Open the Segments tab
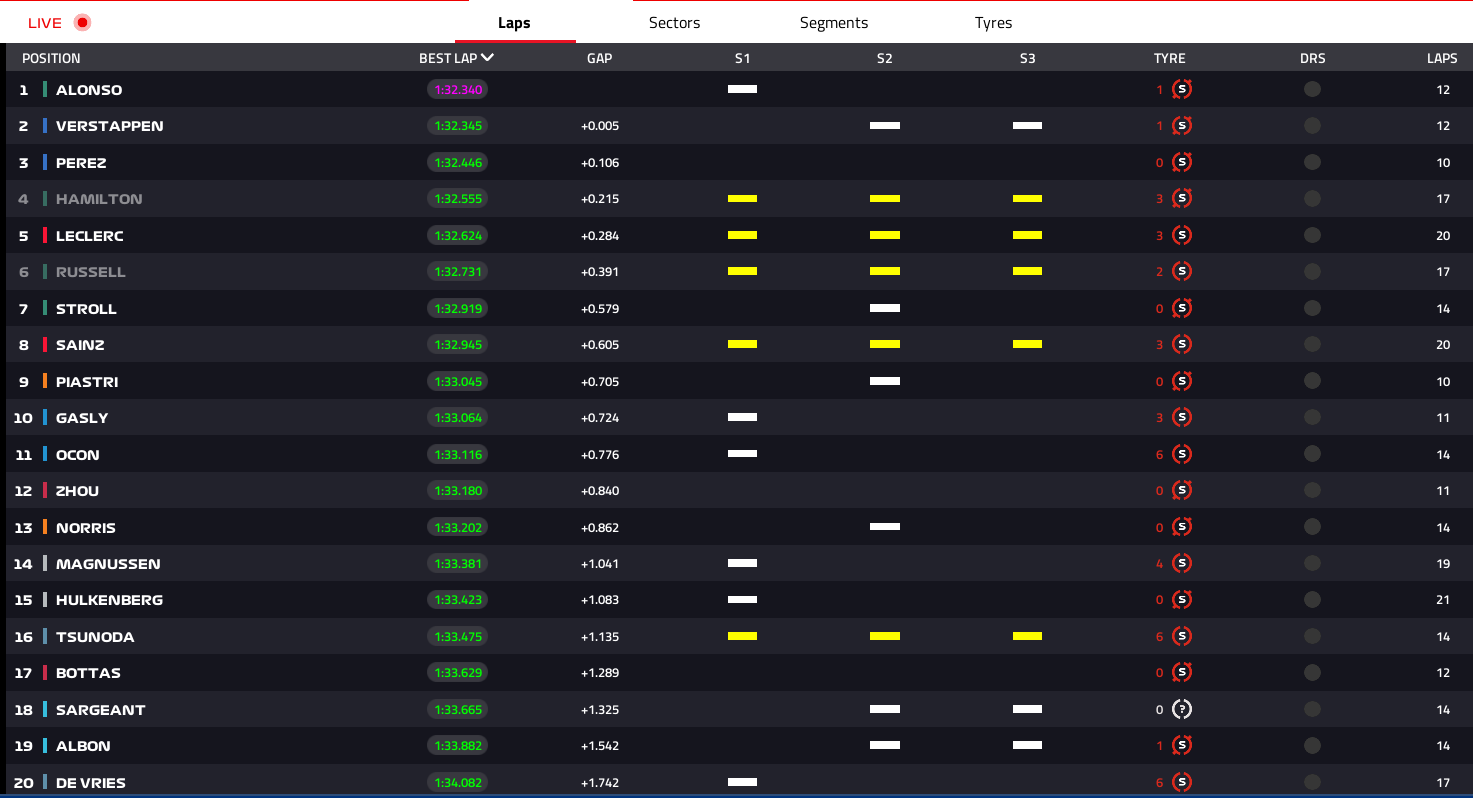This screenshot has height=798, width=1473. tap(834, 23)
